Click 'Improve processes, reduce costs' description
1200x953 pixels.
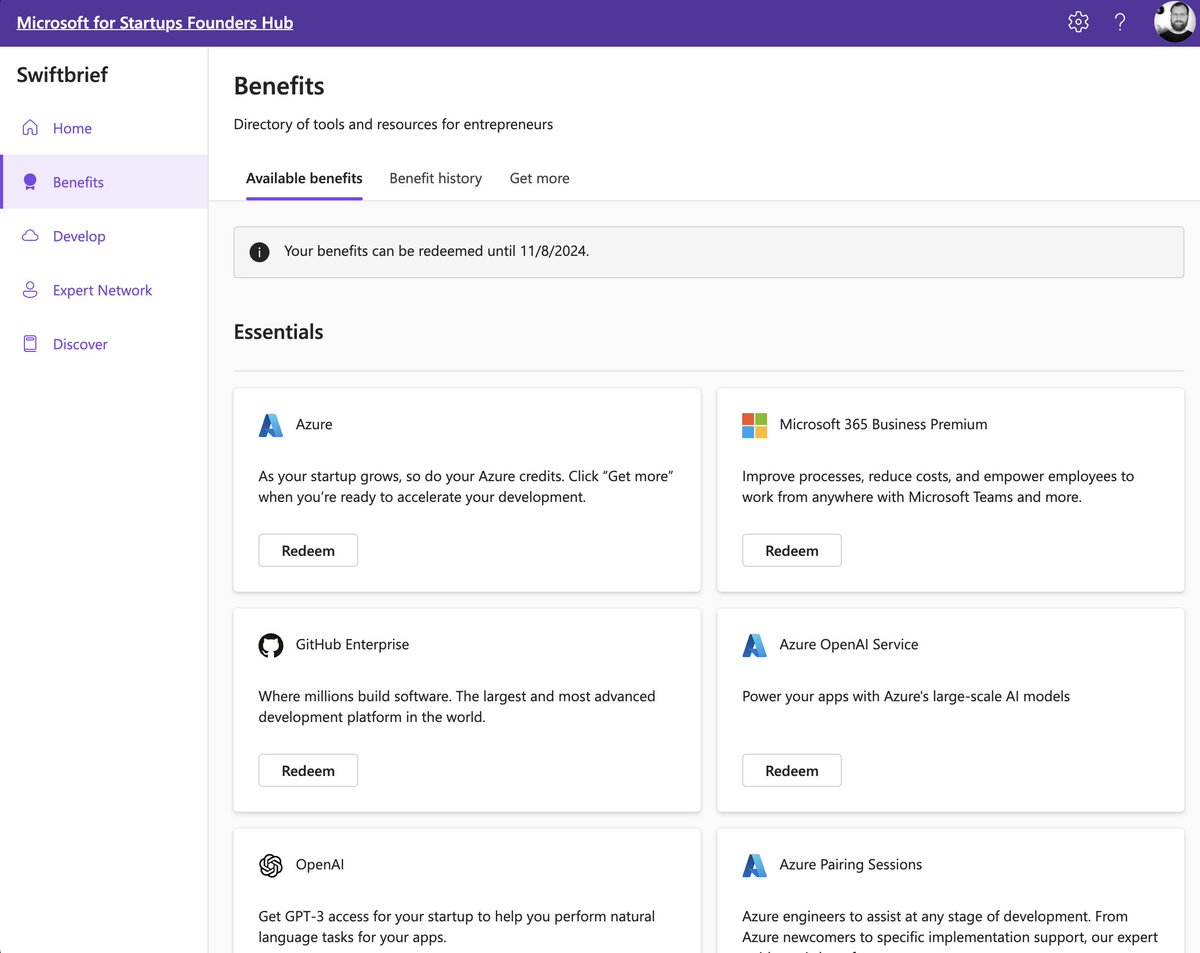tap(938, 487)
